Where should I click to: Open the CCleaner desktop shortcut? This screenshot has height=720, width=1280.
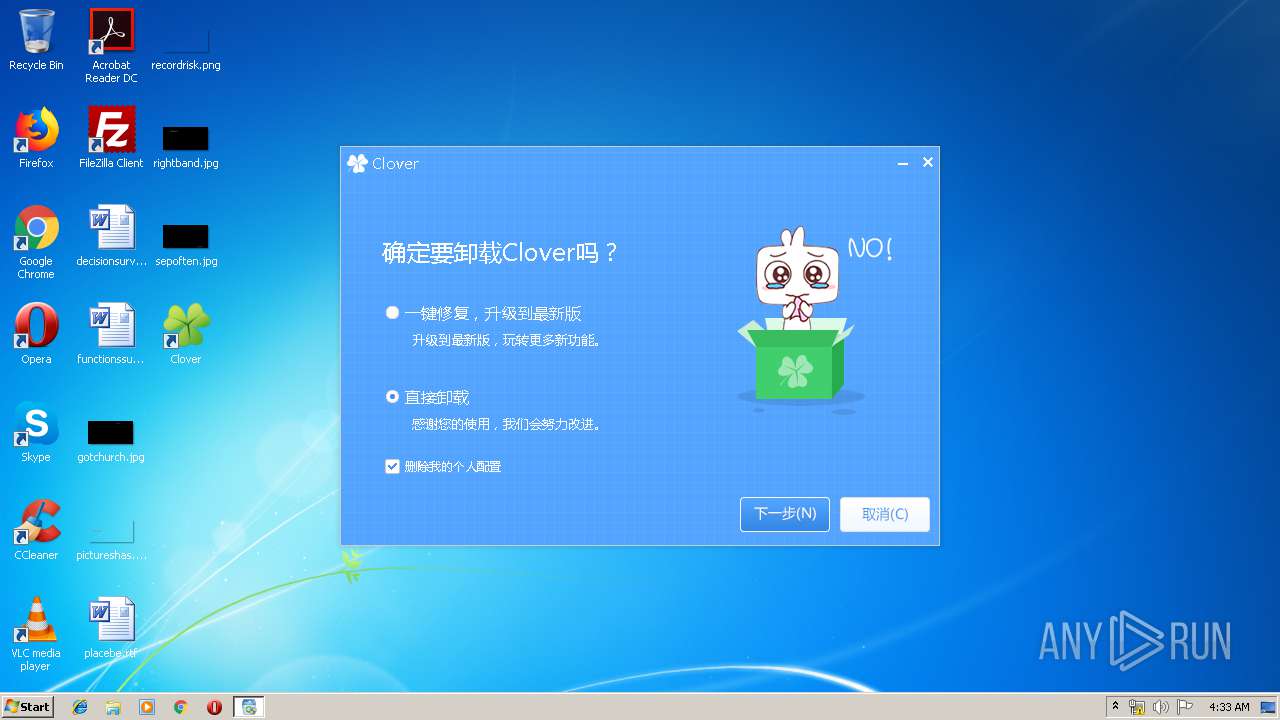pyautogui.click(x=36, y=530)
